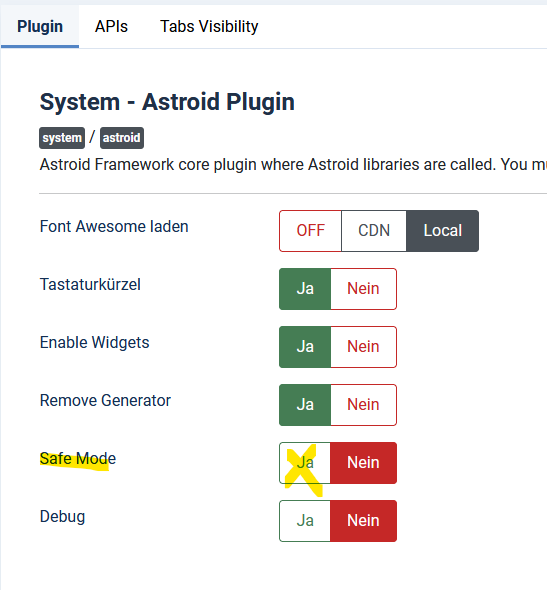Set Enable Widgets to Nein
547x590 pixels.
point(363,347)
